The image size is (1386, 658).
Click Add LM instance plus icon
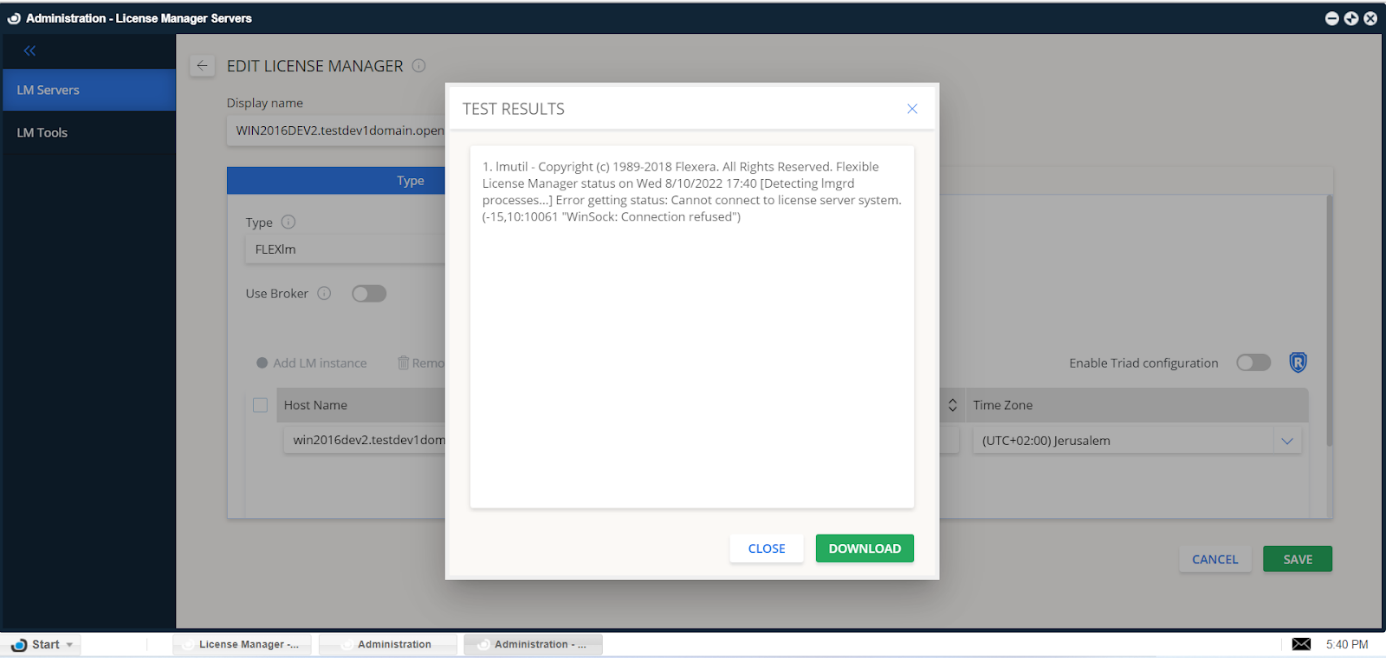tap(262, 363)
